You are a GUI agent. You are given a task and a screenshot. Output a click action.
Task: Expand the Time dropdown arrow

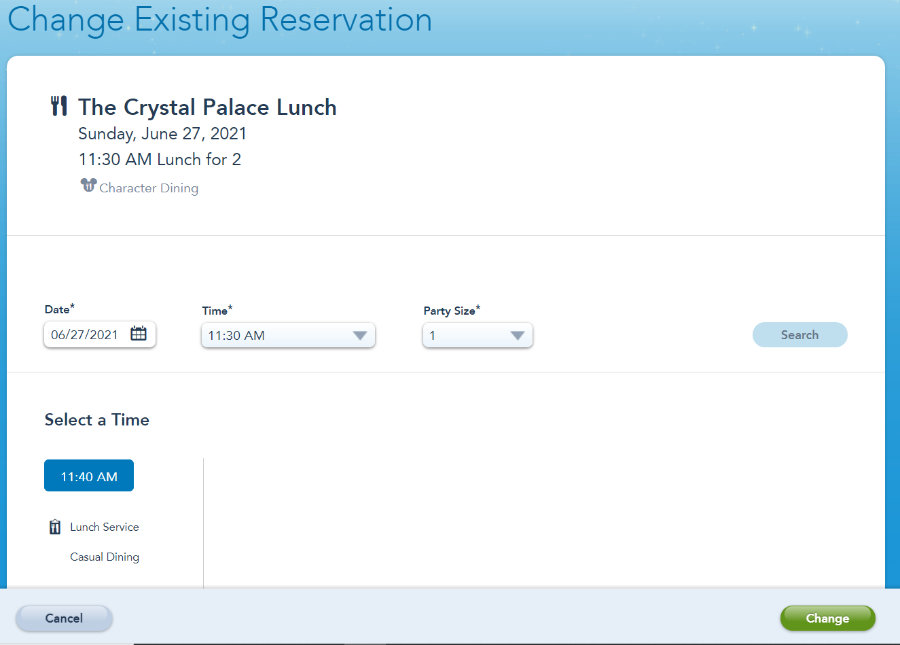[360, 336]
